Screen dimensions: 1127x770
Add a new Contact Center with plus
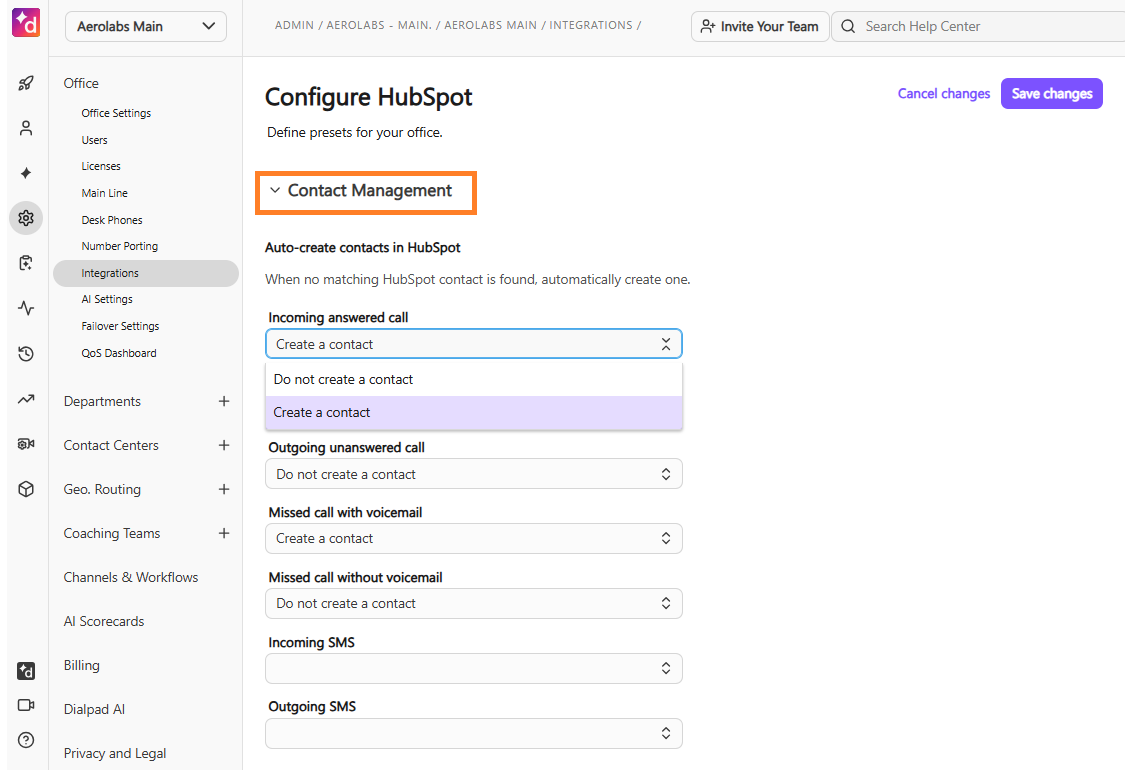pos(224,445)
